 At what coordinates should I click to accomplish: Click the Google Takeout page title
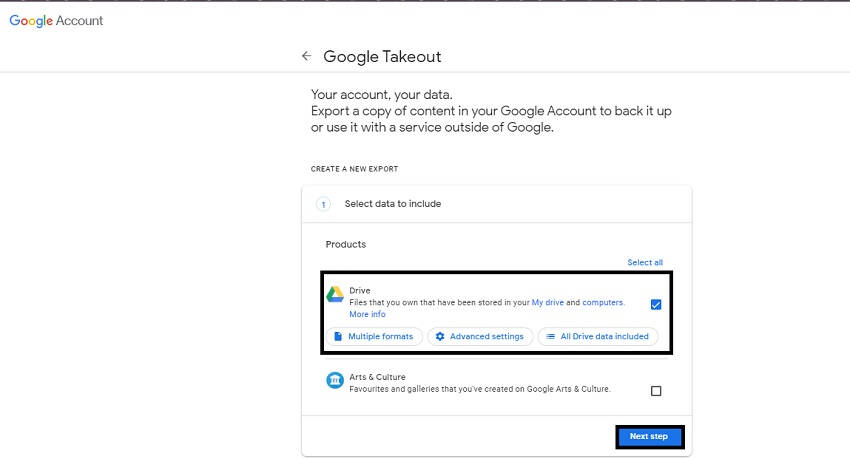382,56
